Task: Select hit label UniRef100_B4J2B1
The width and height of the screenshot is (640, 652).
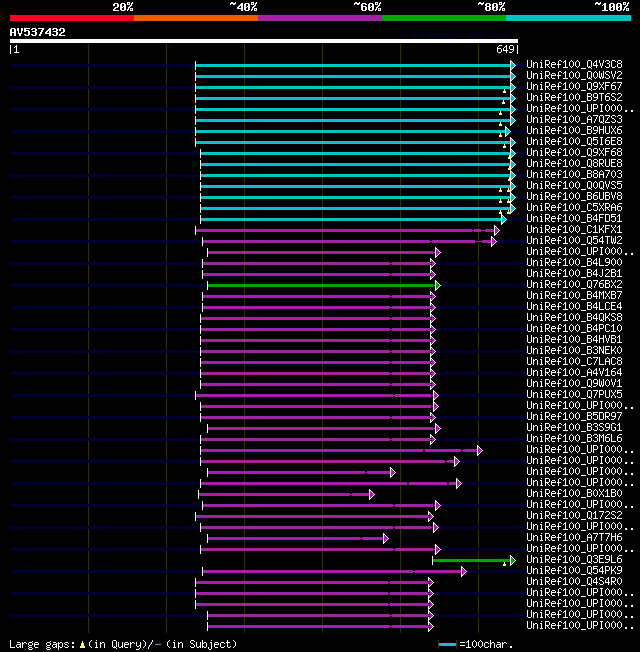Action: click(x=574, y=274)
